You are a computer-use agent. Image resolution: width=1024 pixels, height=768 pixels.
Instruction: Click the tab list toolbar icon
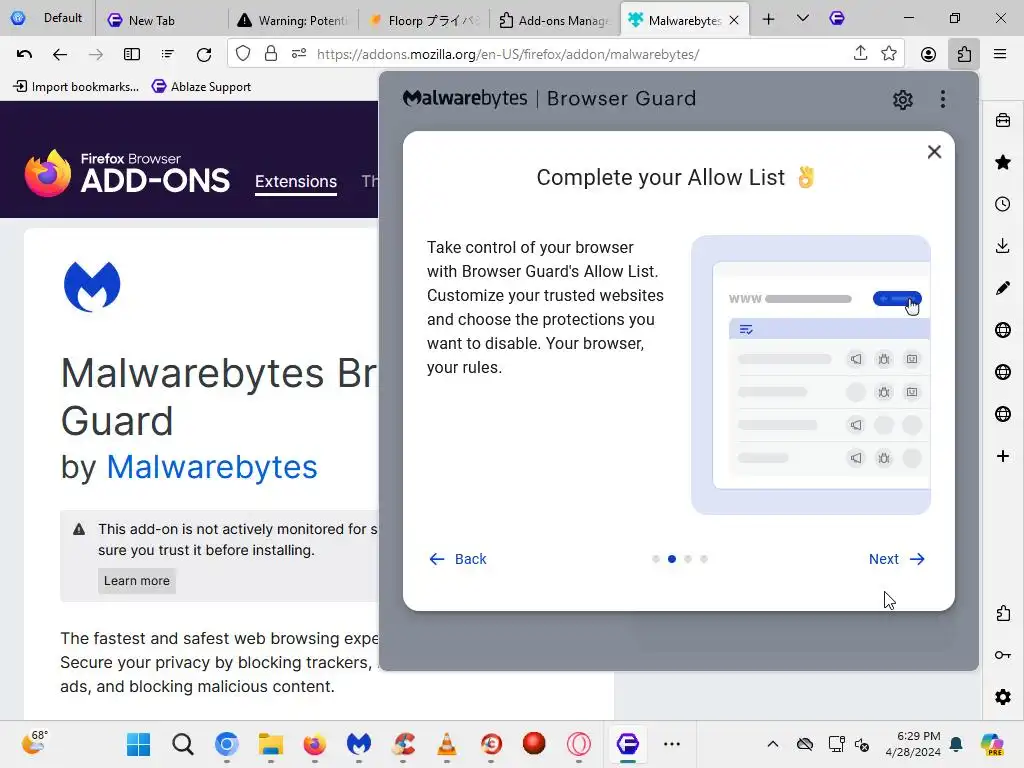click(x=168, y=54)
